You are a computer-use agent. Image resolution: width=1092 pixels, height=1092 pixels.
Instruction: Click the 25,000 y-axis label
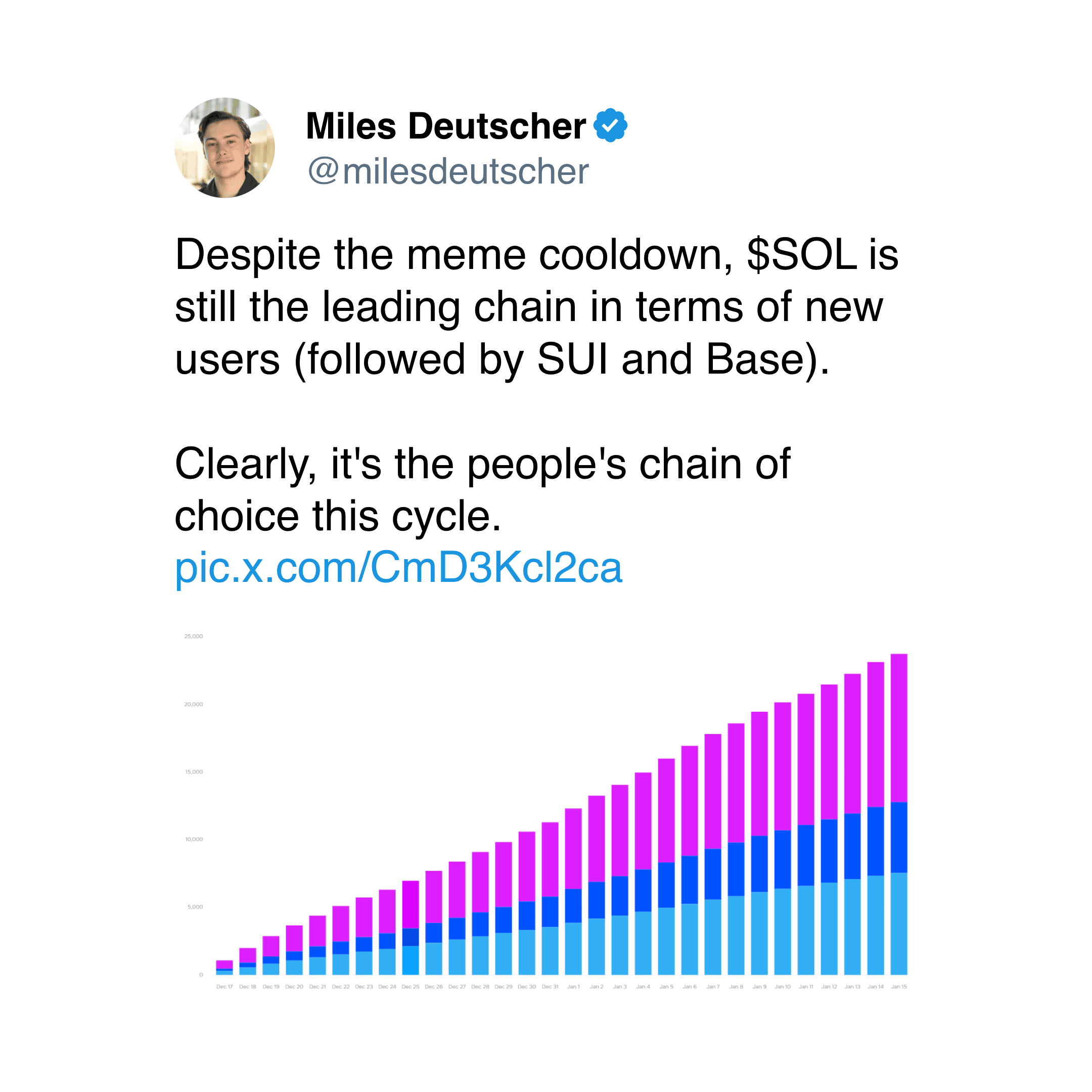pyautogui.click(x=193, y=636)
